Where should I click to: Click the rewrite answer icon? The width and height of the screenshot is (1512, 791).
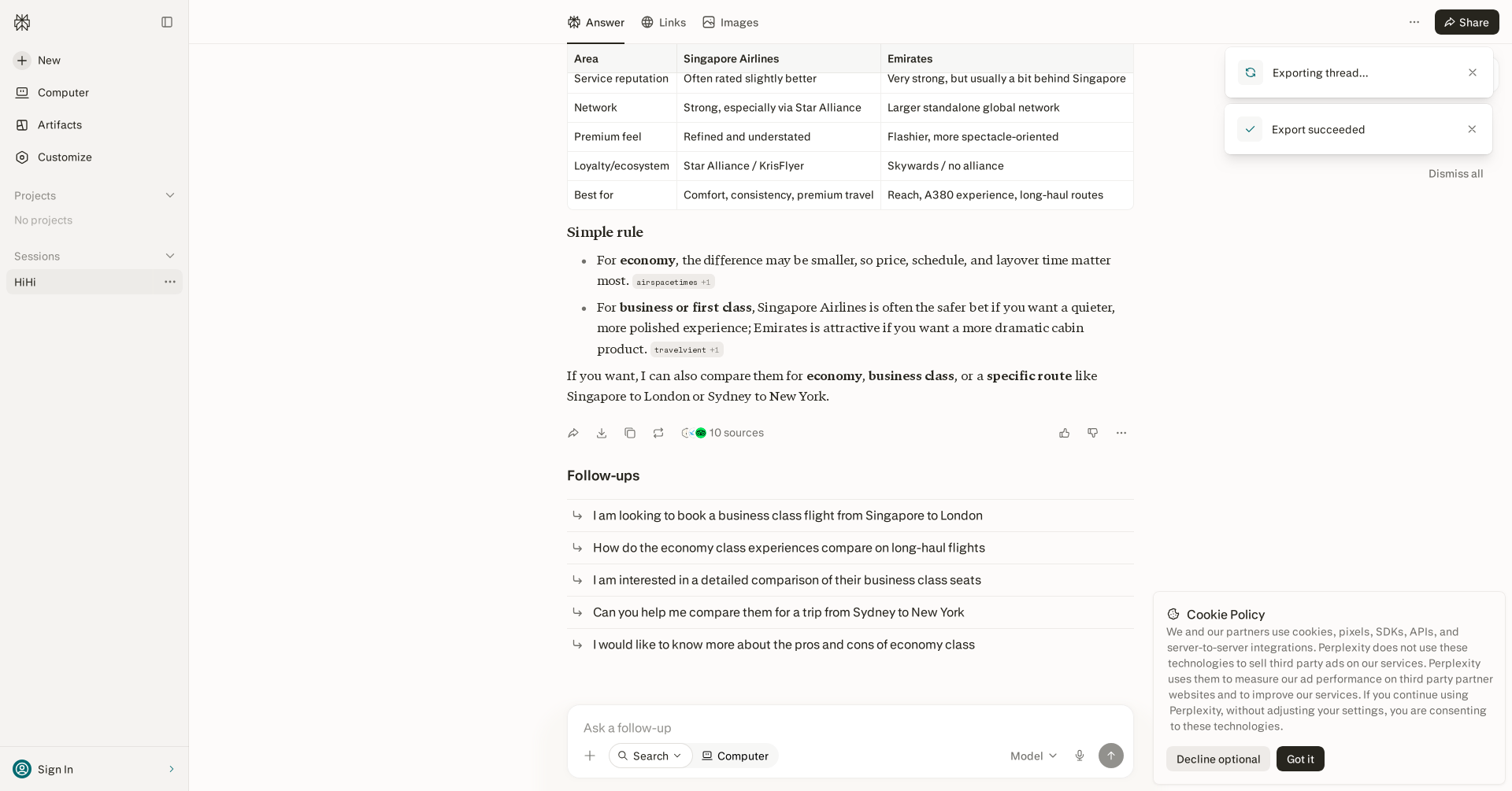[x=658, y=433]
